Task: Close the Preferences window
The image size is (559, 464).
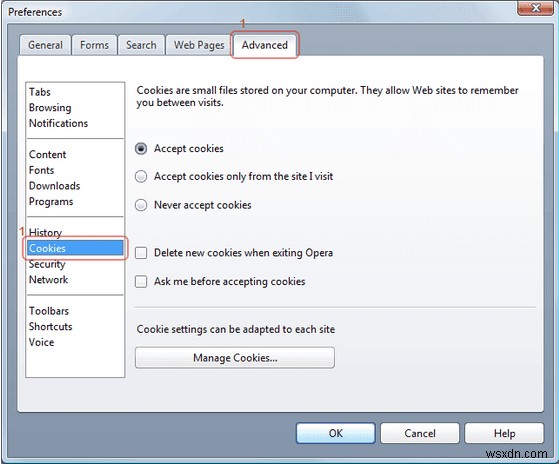Action: 535,8
